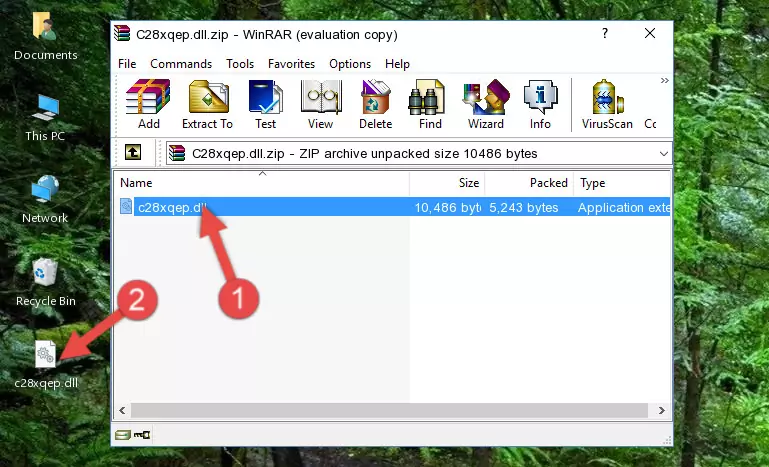Click the 5,243 bytes packed value
This screenshot has width=769, height=467.
(523, 208)
